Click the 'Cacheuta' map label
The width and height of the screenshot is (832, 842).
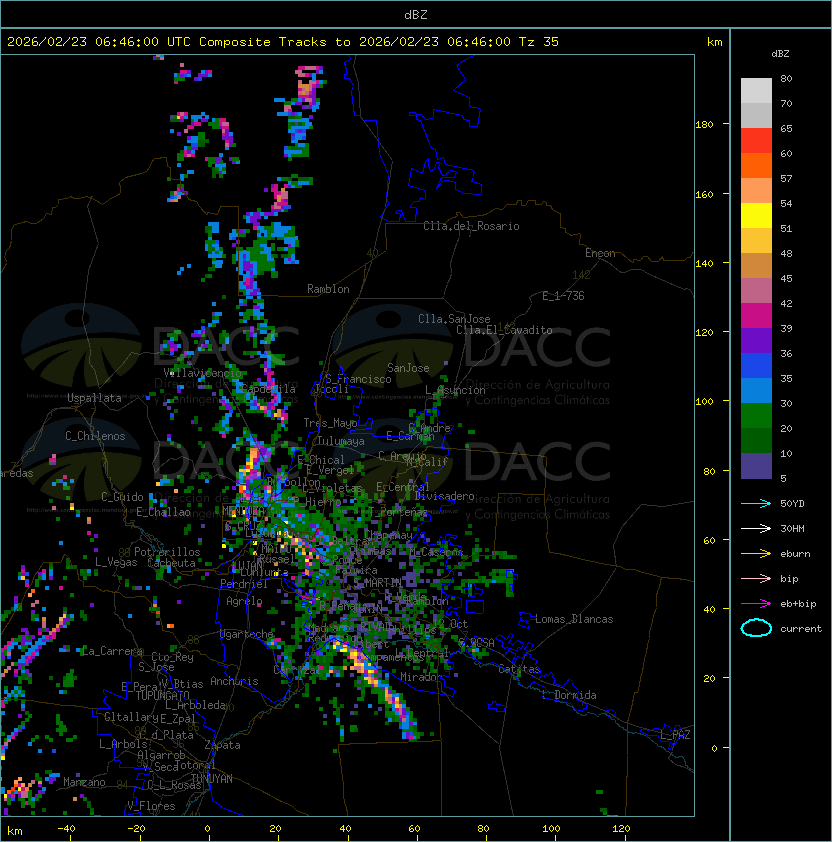171,563
